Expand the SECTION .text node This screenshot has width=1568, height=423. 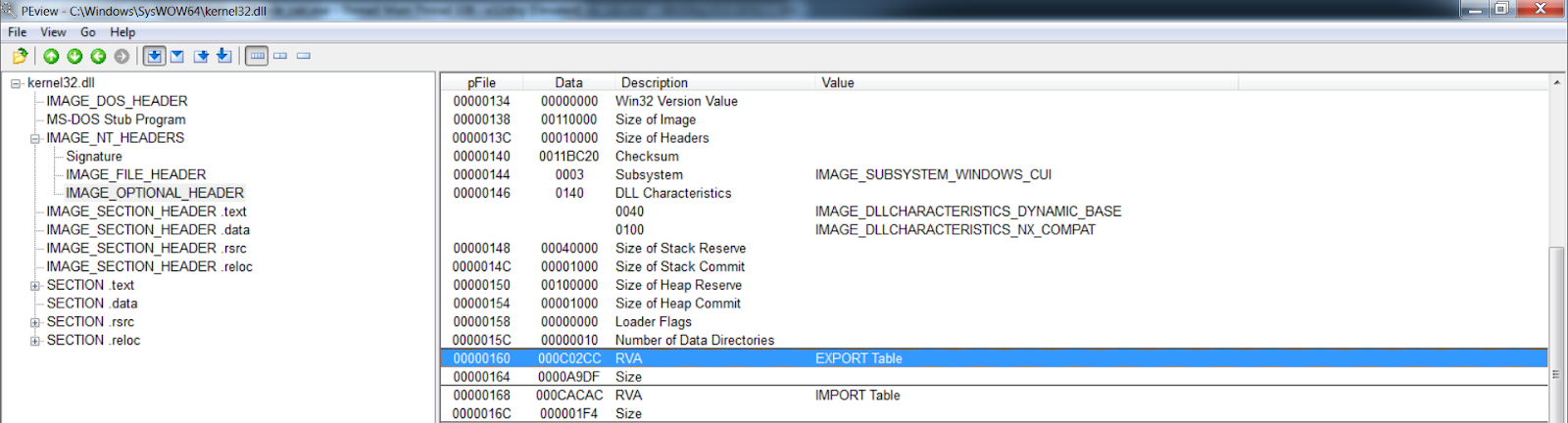[x=35, y=286]
